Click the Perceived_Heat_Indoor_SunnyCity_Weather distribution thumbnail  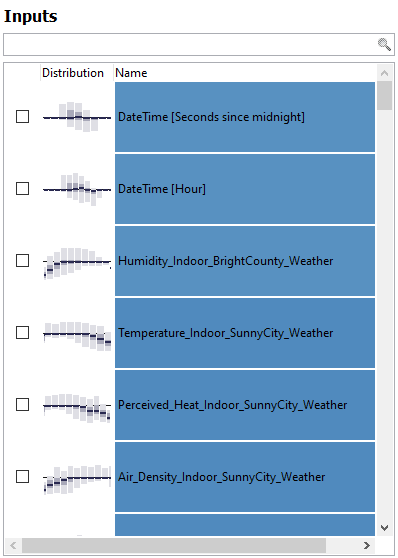pyautogui.click(x=77, y=408)
